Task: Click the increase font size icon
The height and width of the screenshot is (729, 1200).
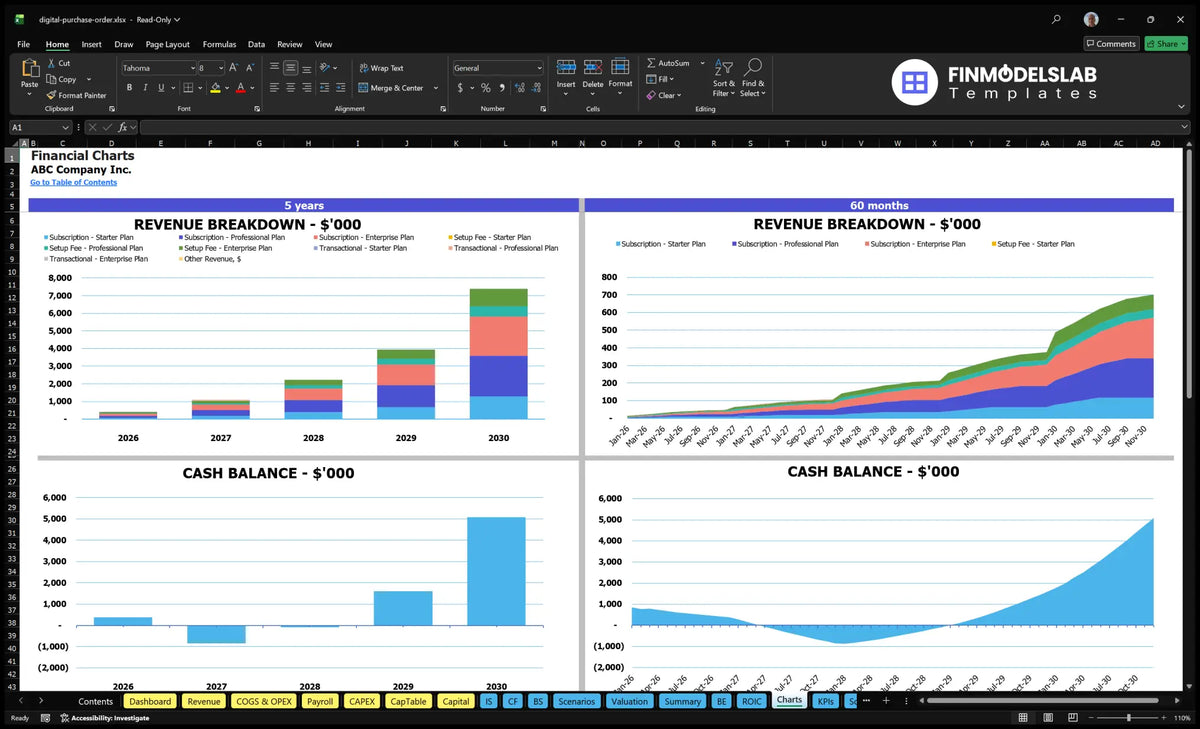Action: click(234, 68)
